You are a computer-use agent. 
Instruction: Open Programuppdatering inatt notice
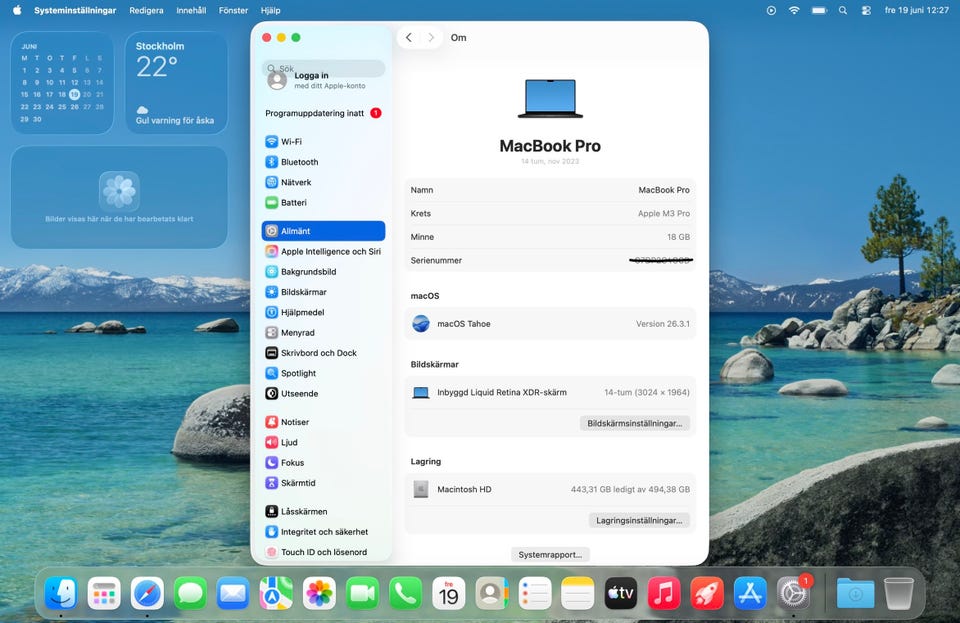[x=323, y=113]
